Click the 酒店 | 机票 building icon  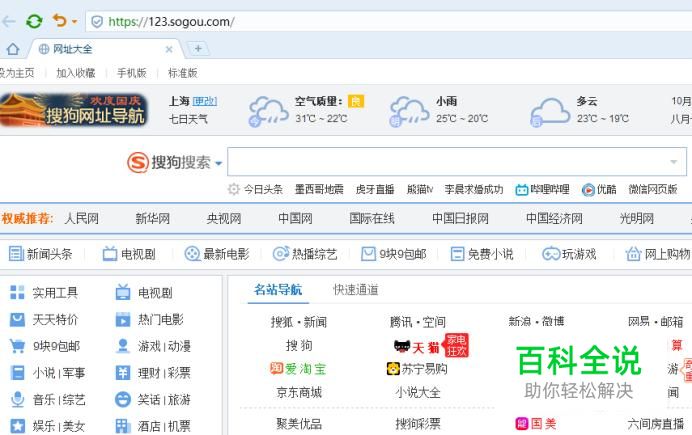pyautogui.click(x=123, y=426)
